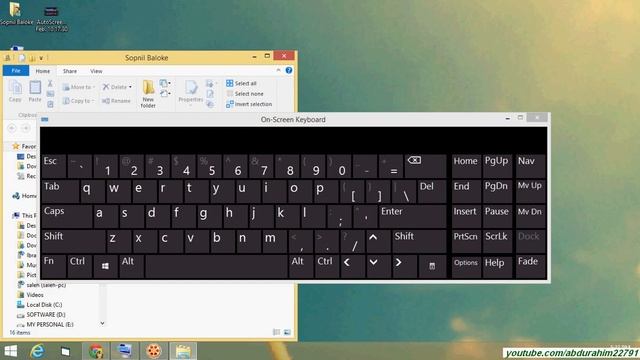Image resolution: width=640 pixels, height=360 pixels.
Task: Toggle the right Alt key
Action: coord(300,266)
